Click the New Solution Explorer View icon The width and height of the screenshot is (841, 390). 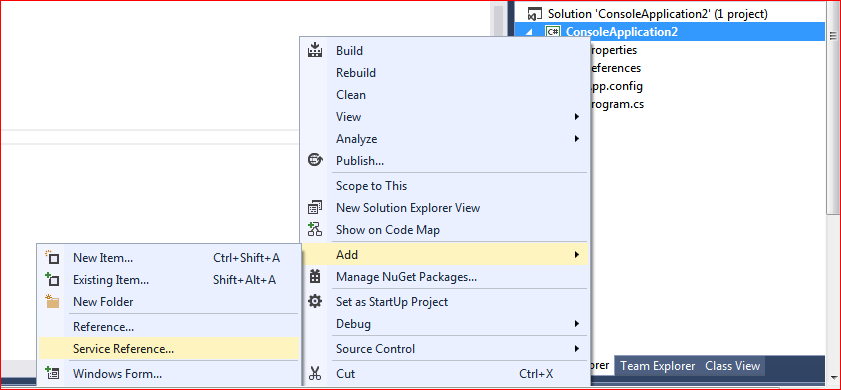coord(315,207)
